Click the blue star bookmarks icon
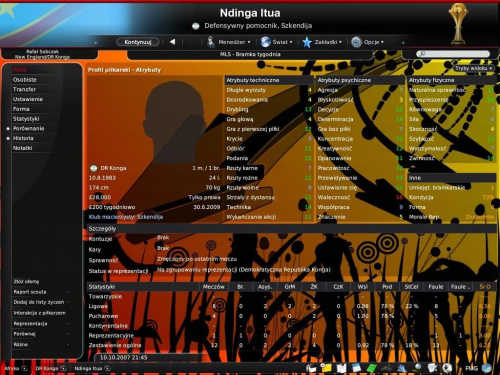This screenshot has height=375, width=500. coord(307,42)
